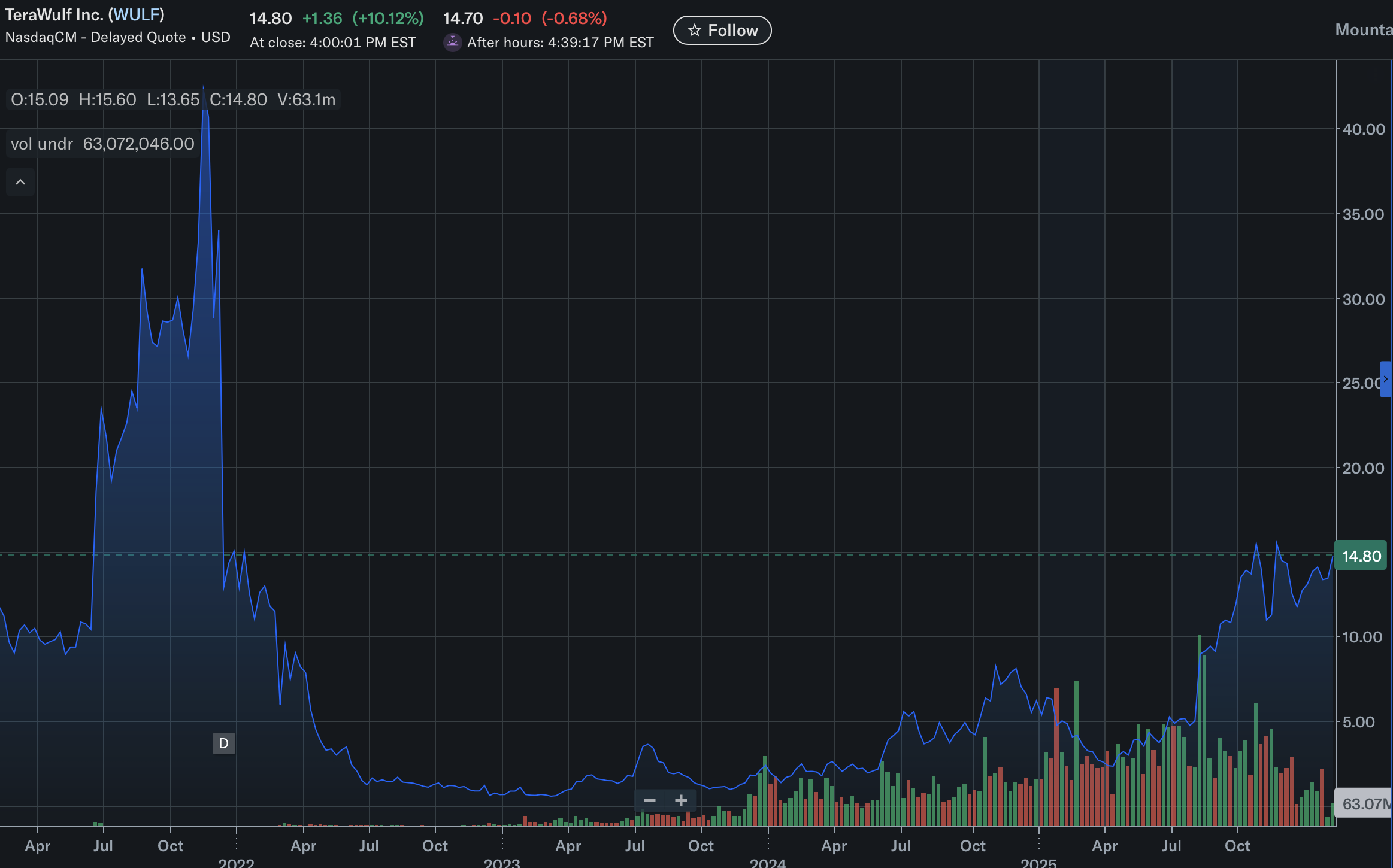
Task: Click the D dividend marker on chart
Action: point(223,743)
